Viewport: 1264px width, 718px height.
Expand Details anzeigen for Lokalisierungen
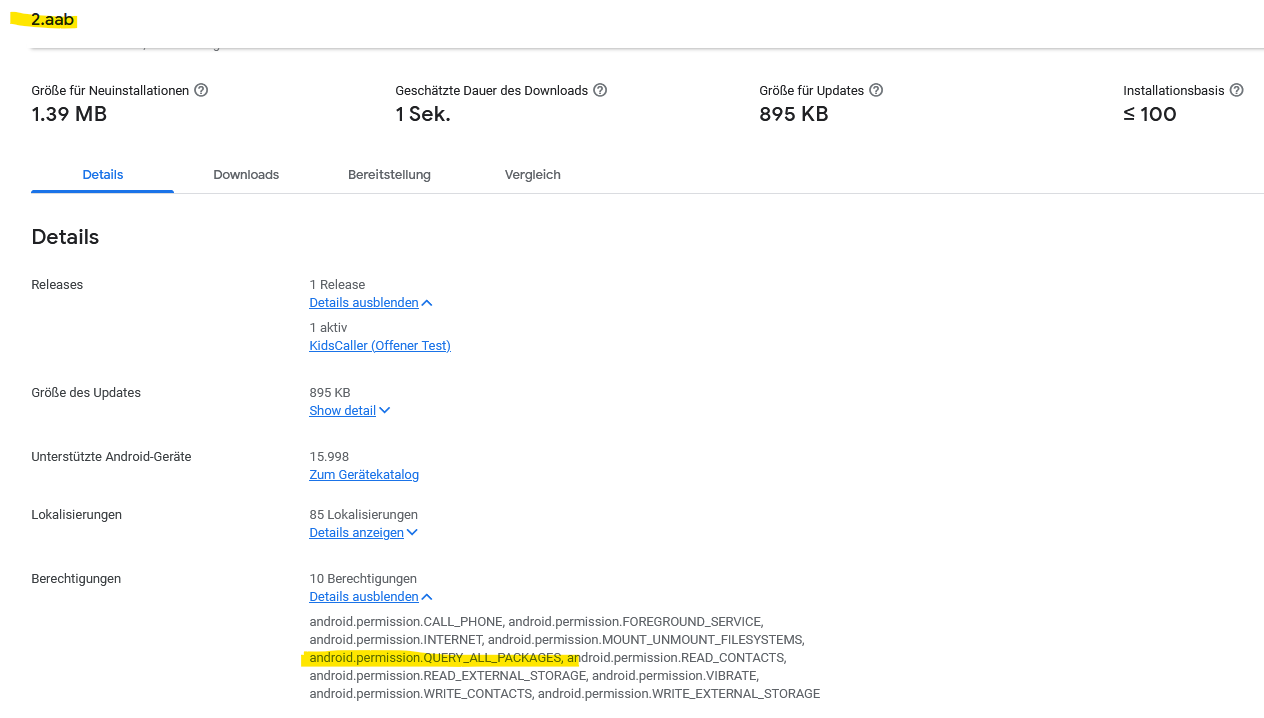(357, 533)
